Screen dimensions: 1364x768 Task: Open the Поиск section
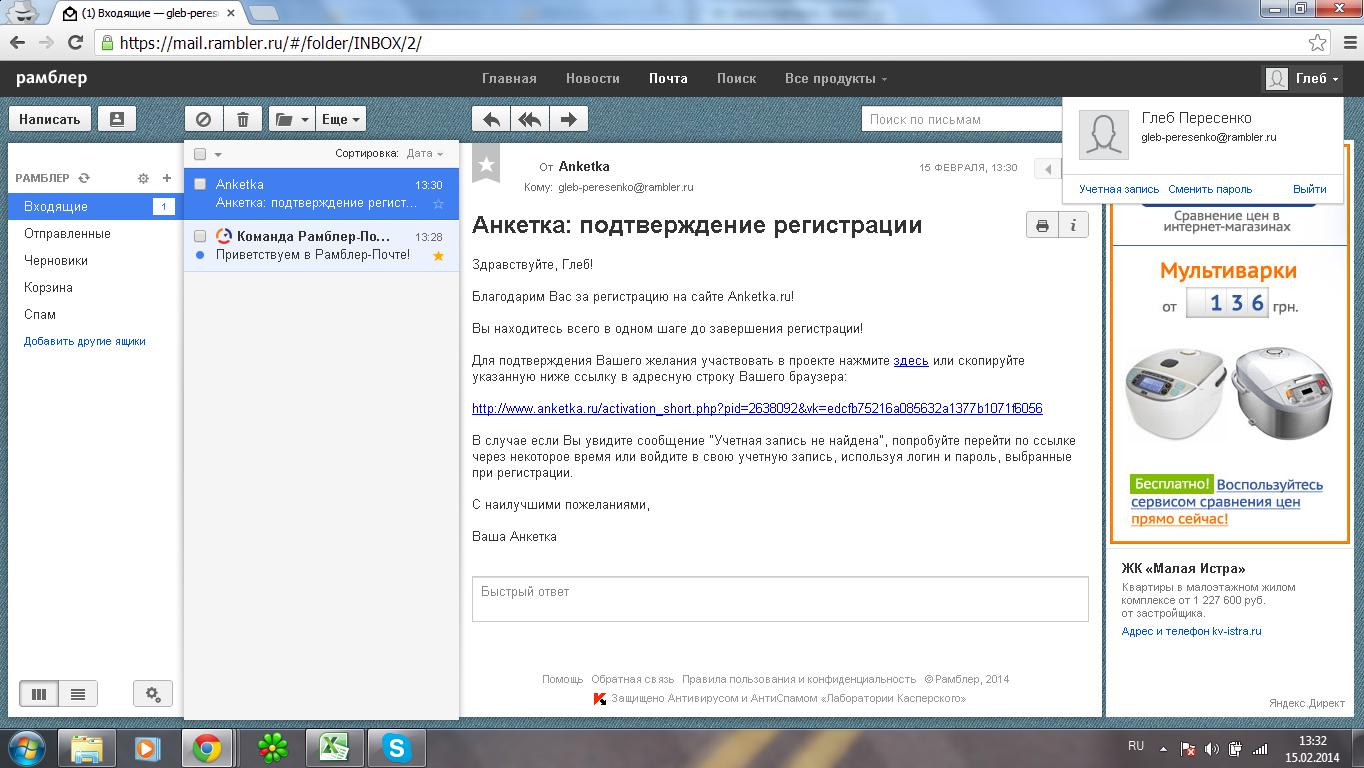[x=736, y=78]
